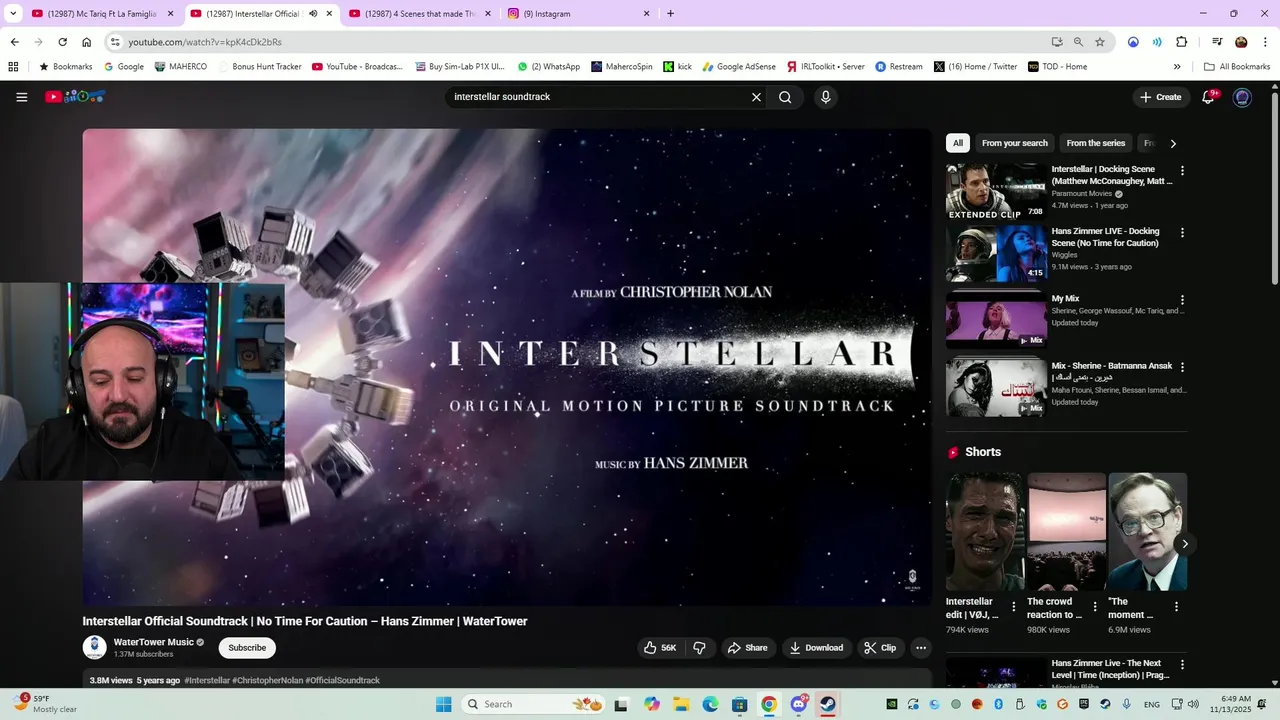The height and width of the screenshot is (720, 1280).
Task: Open Microsoft Edge from the taskbar
Action: (710, 704)
